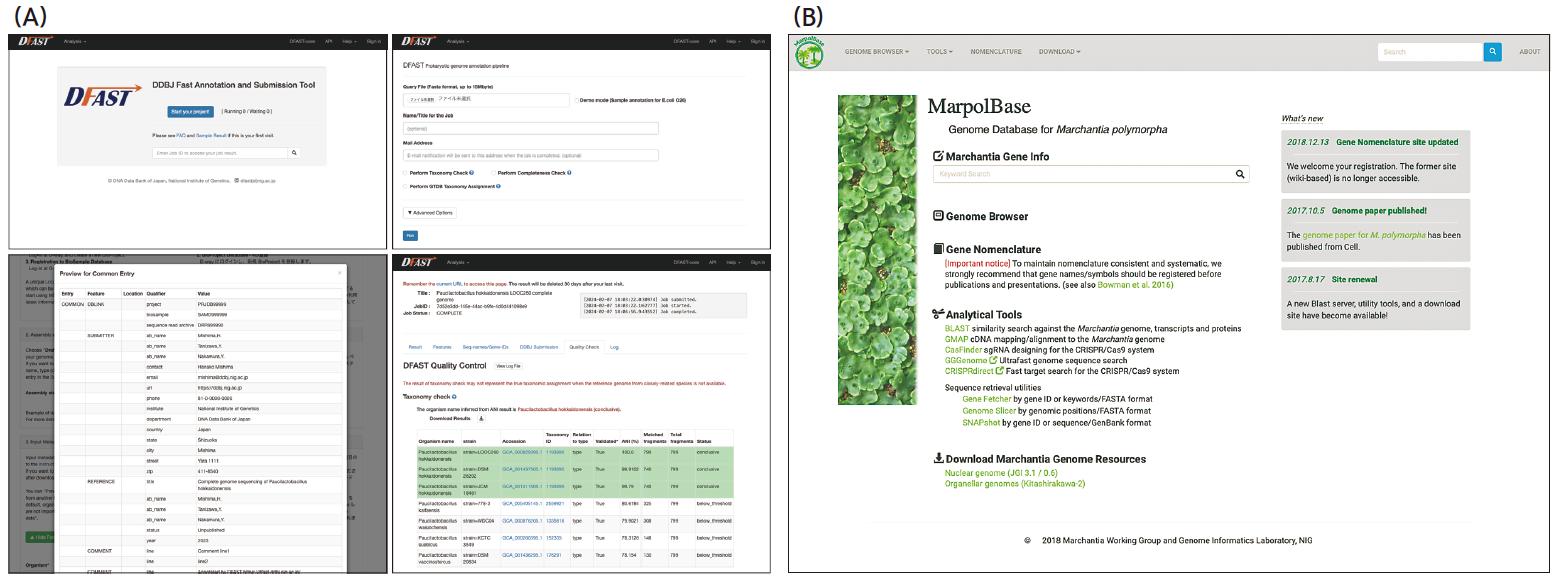Expand the Advanced Options section
The height and width of the screenshot is (581, 1558).
pyautogui.click(x=429, y=212)
